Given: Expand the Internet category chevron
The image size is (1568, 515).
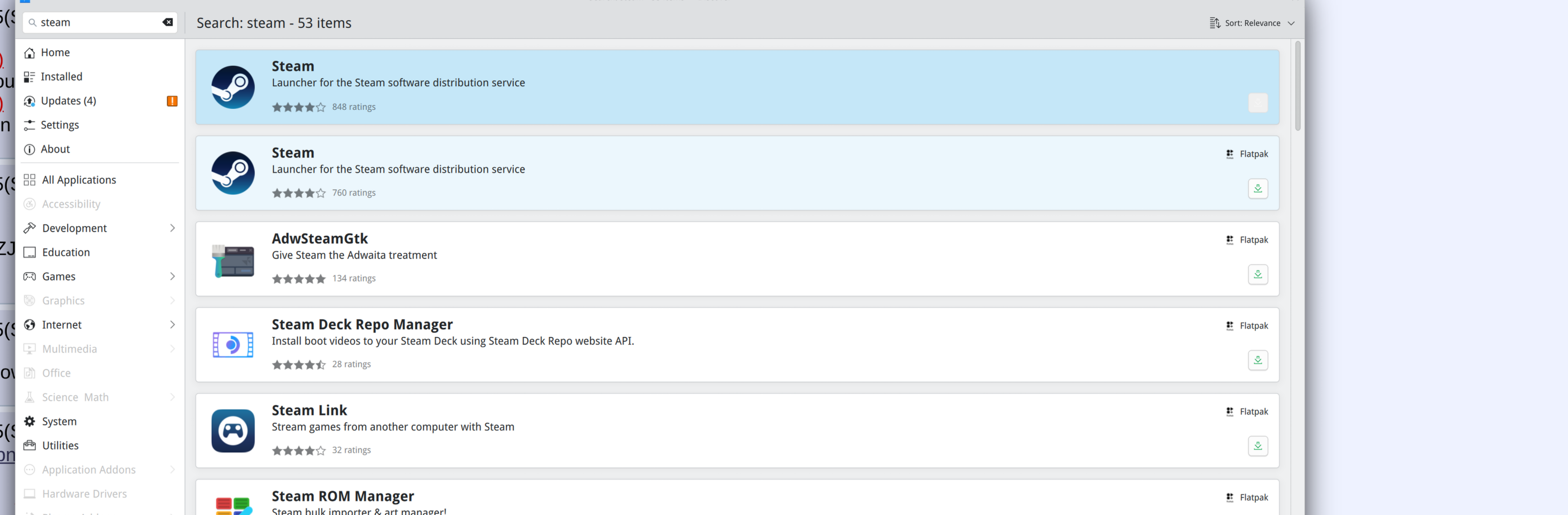Looking at the screenshot, I should [172, 325].
